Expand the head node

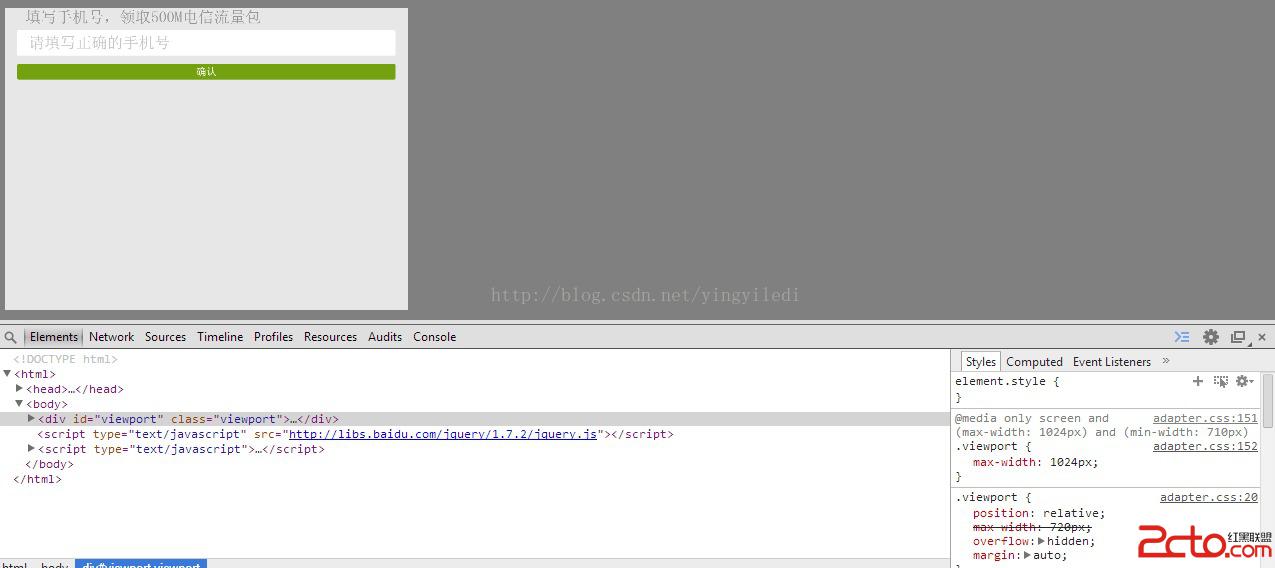(19, 388)
